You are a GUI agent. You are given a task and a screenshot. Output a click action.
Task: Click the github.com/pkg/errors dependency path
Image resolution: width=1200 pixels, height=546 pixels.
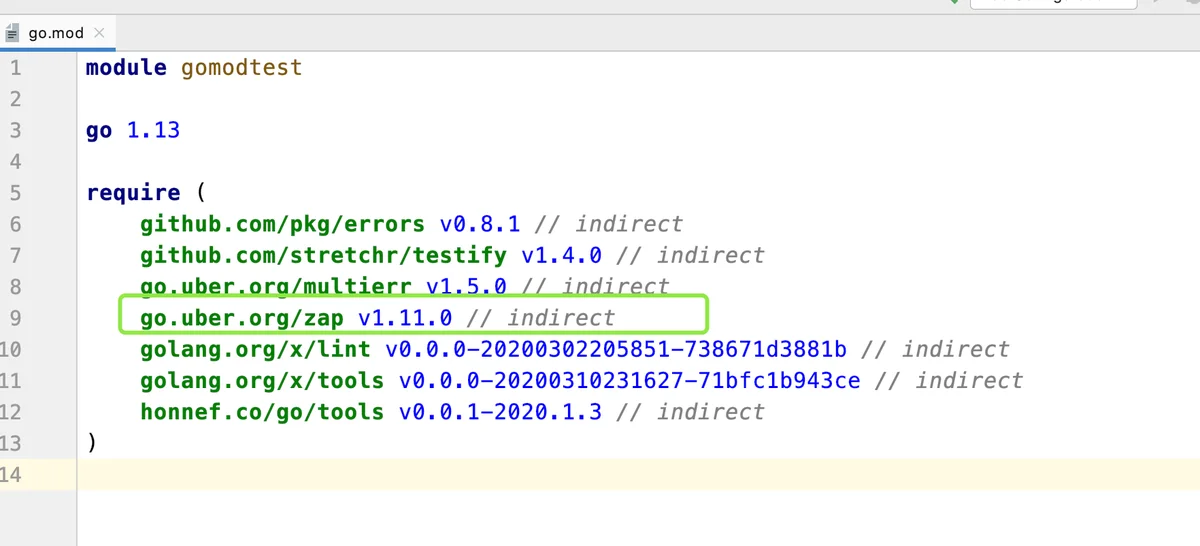(283, 224)
